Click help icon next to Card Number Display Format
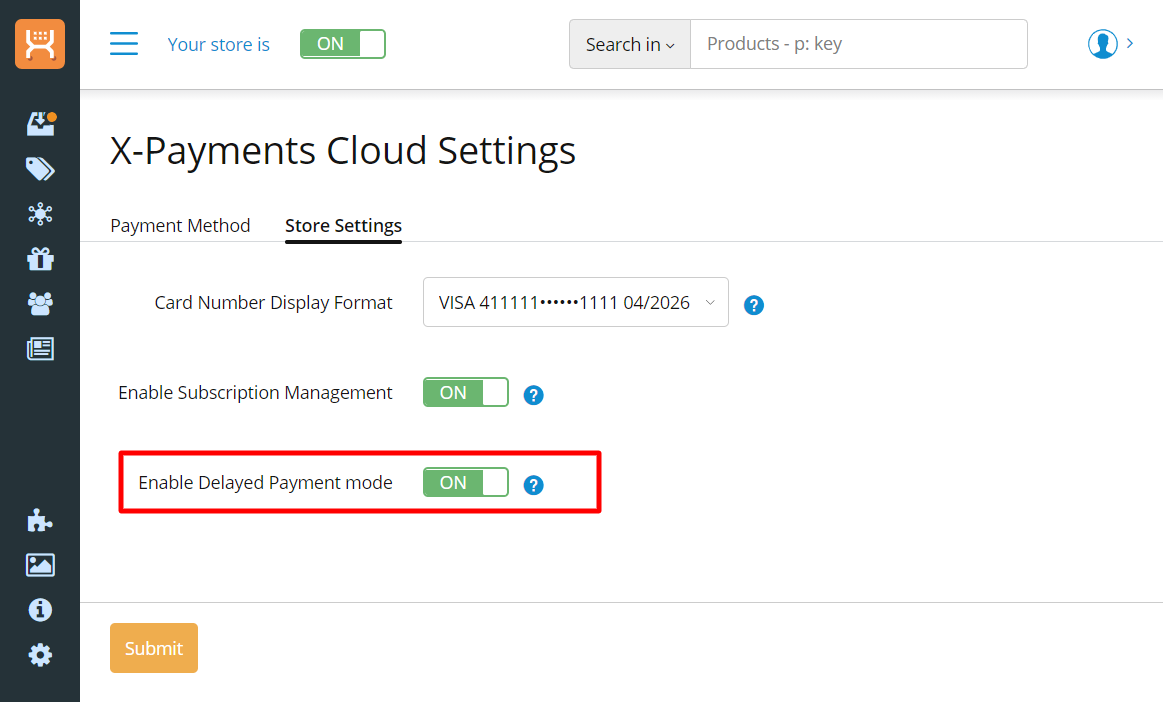Viewport: 1163px width, 702px height. (754, 305)
